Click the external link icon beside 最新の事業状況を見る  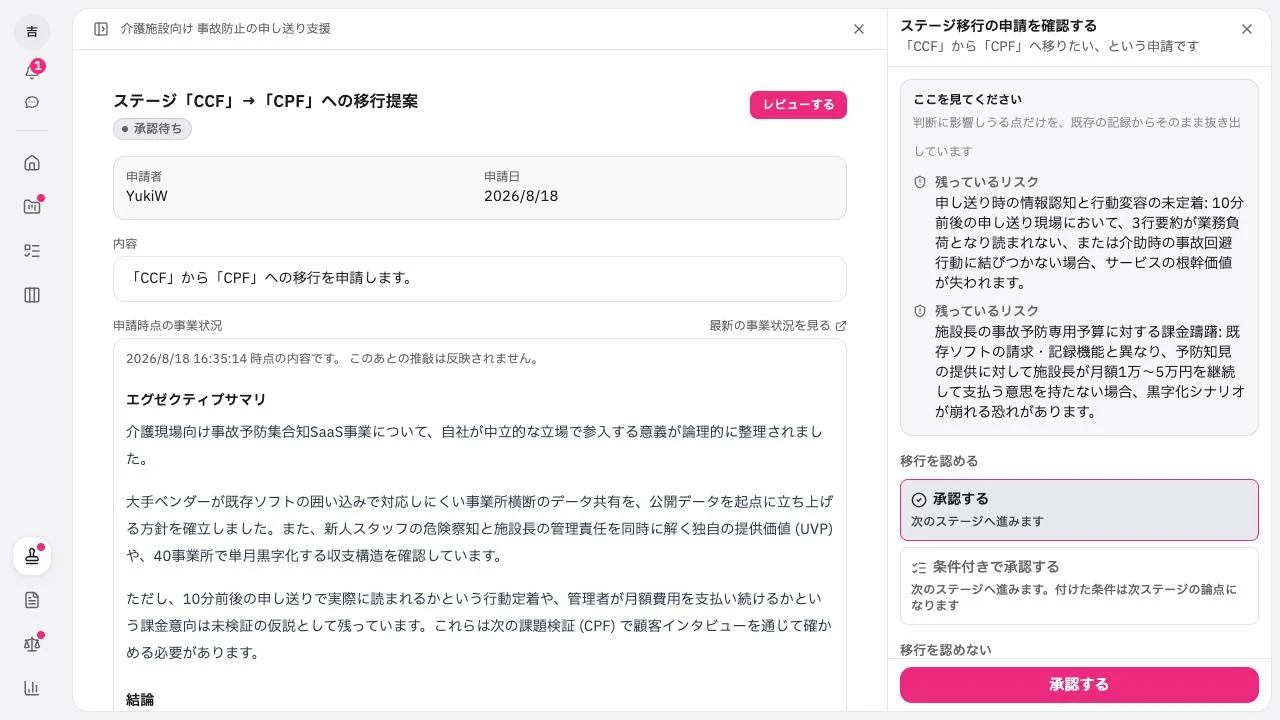pyautogui.click(x=841, y=326)
